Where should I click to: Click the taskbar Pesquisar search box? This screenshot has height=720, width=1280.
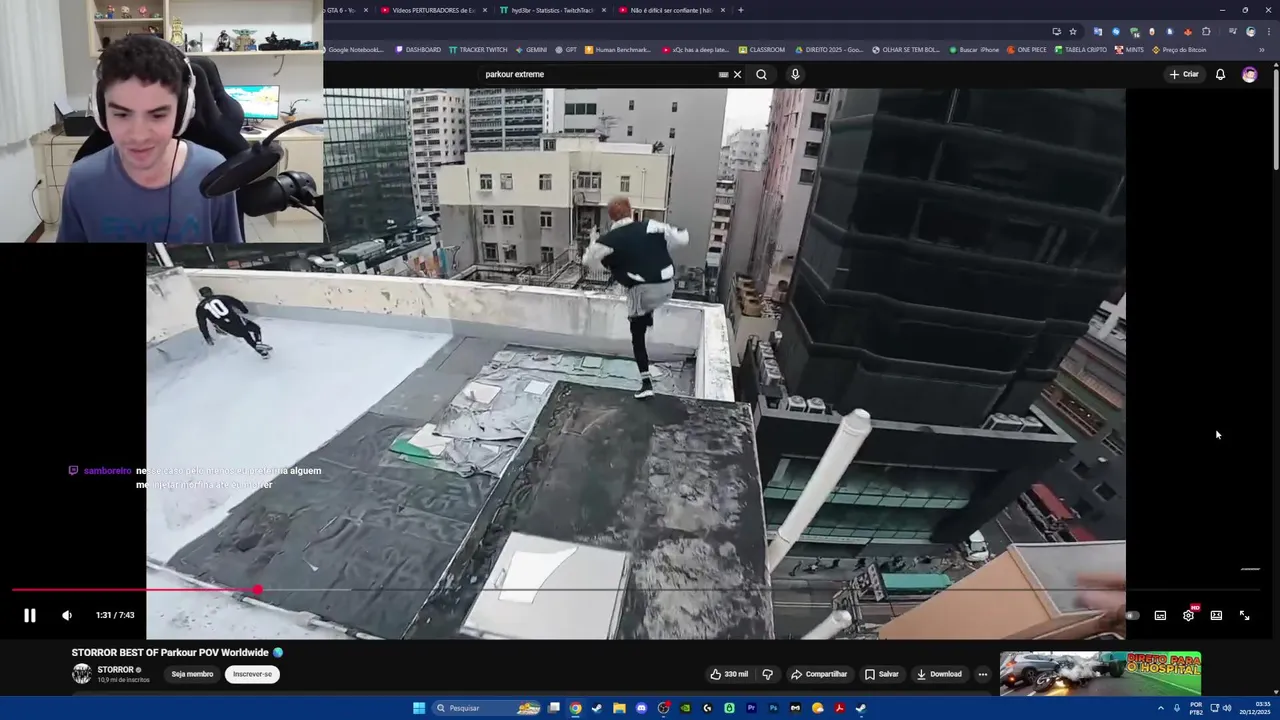pos(487,708)
